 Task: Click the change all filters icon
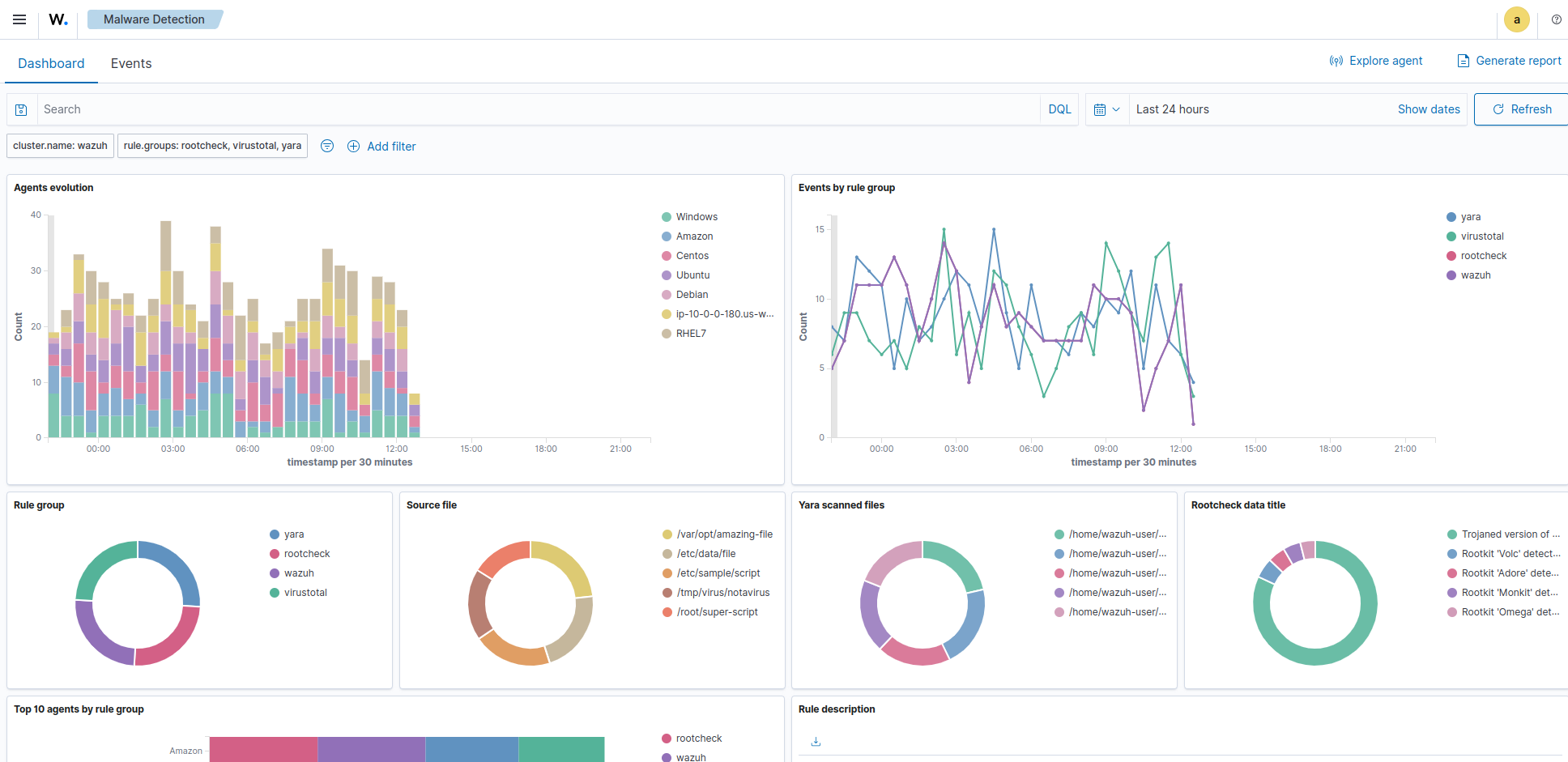[327, 146]
